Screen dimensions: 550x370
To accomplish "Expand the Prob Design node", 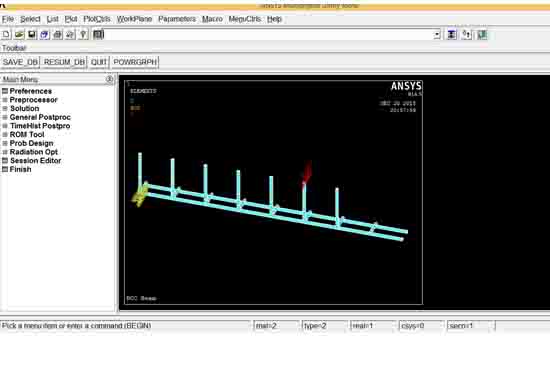I will (5, 143).
